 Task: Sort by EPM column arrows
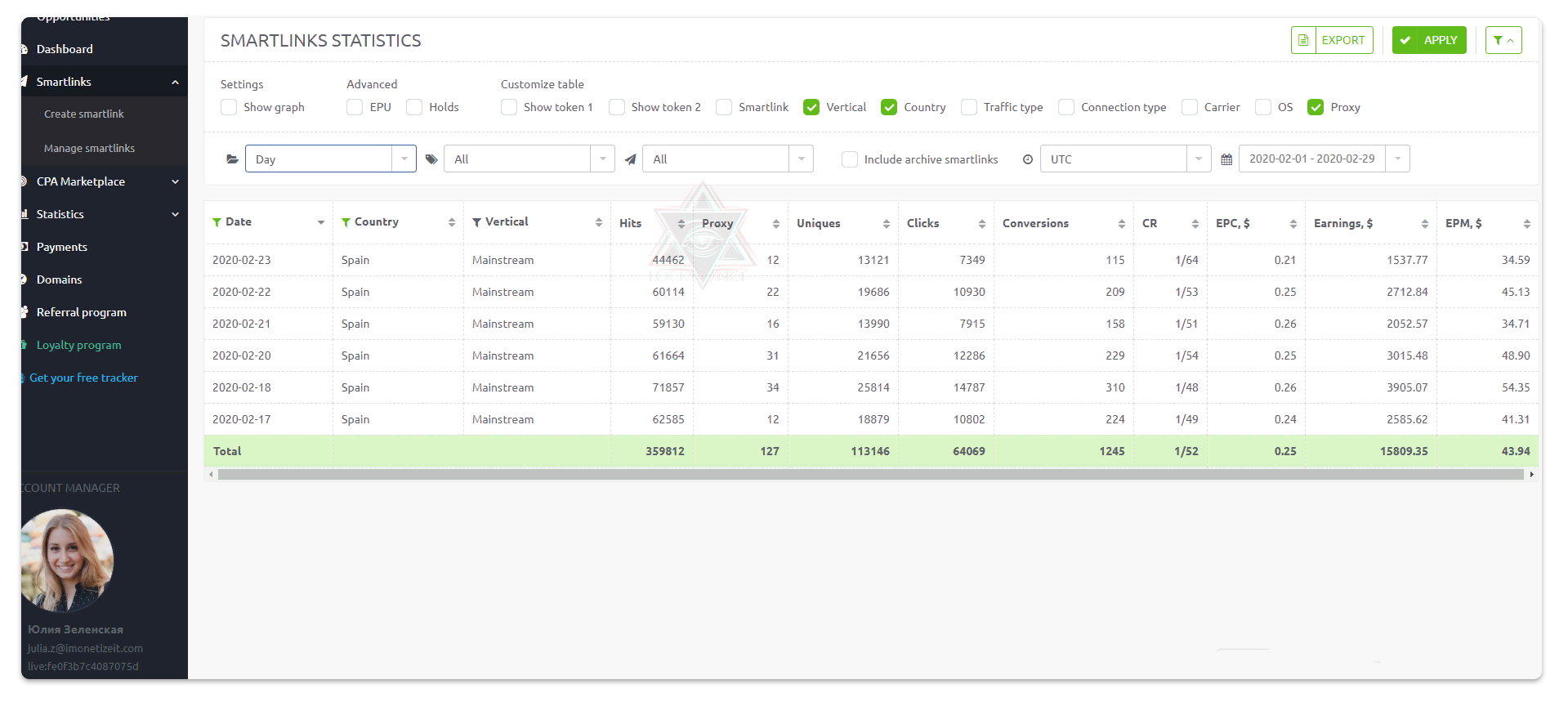coord(1527,223)
